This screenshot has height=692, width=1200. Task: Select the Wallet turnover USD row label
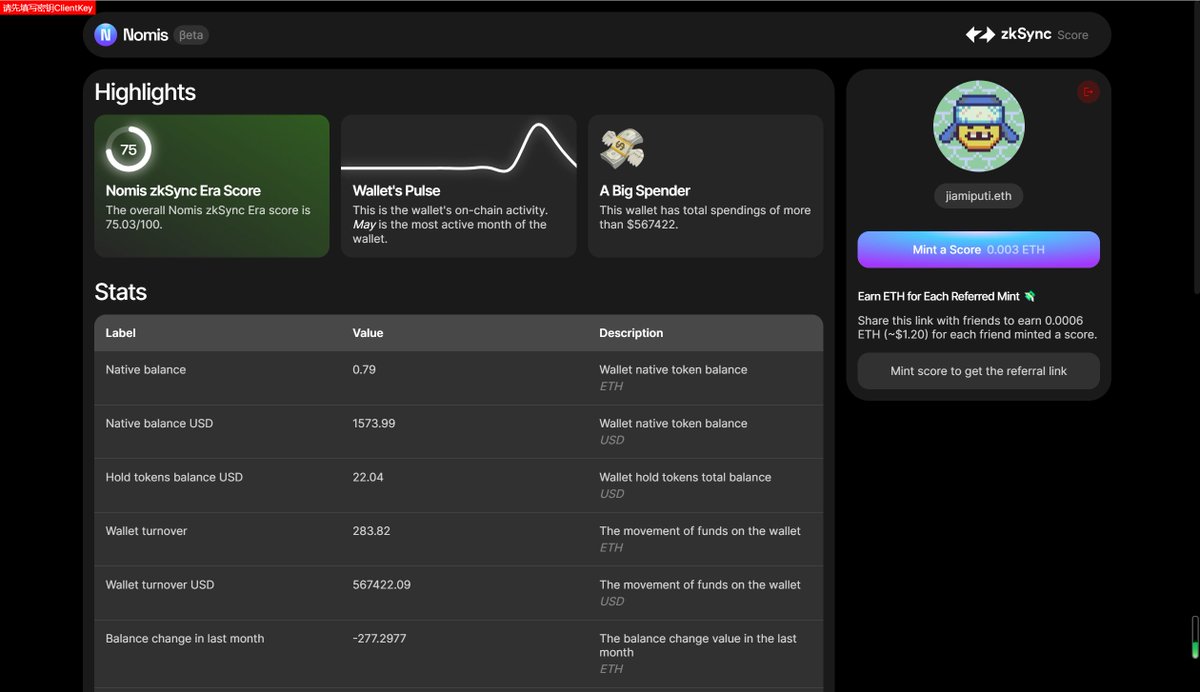(160, 585)
